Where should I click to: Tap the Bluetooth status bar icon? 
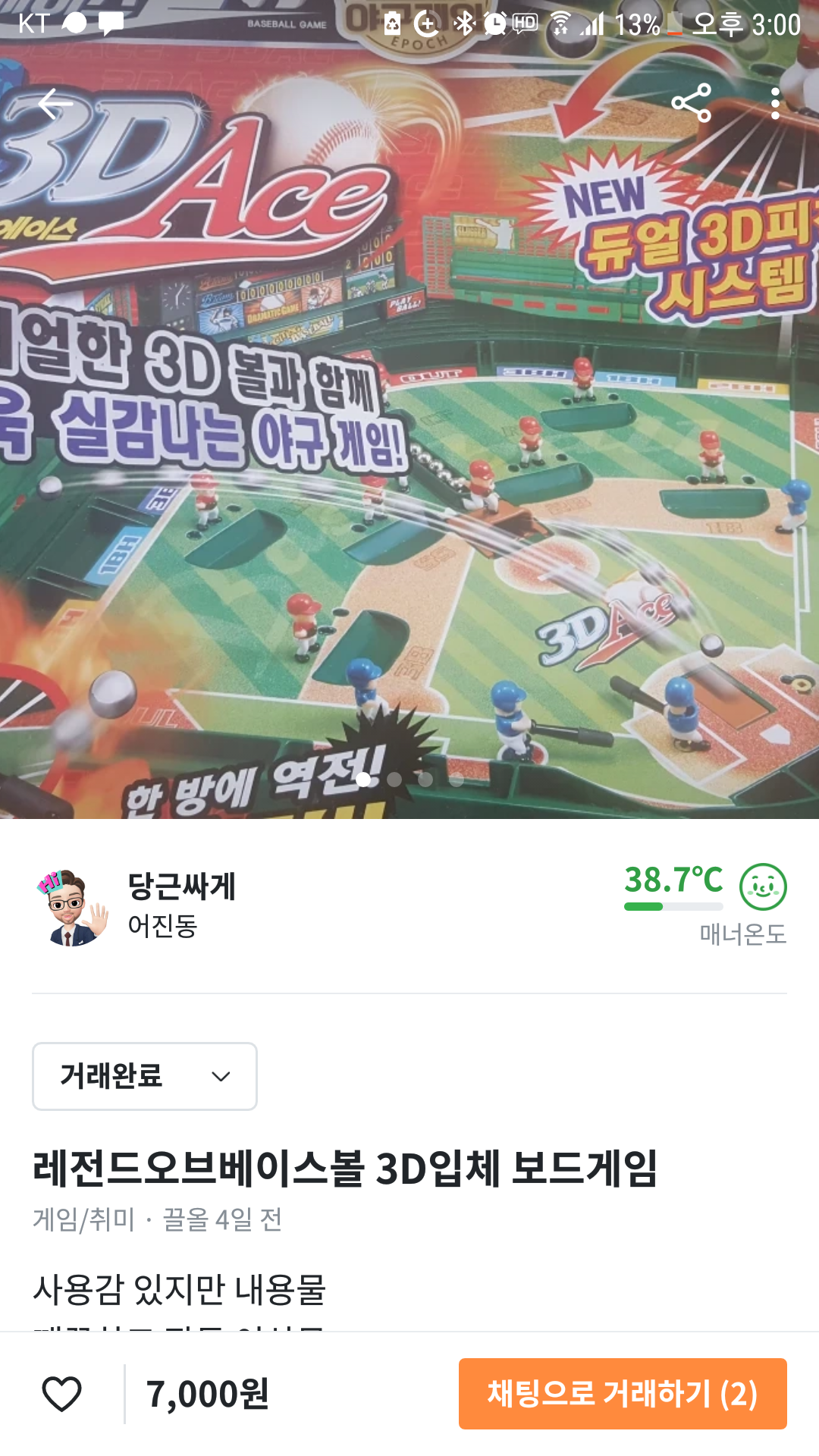[463, 24]
